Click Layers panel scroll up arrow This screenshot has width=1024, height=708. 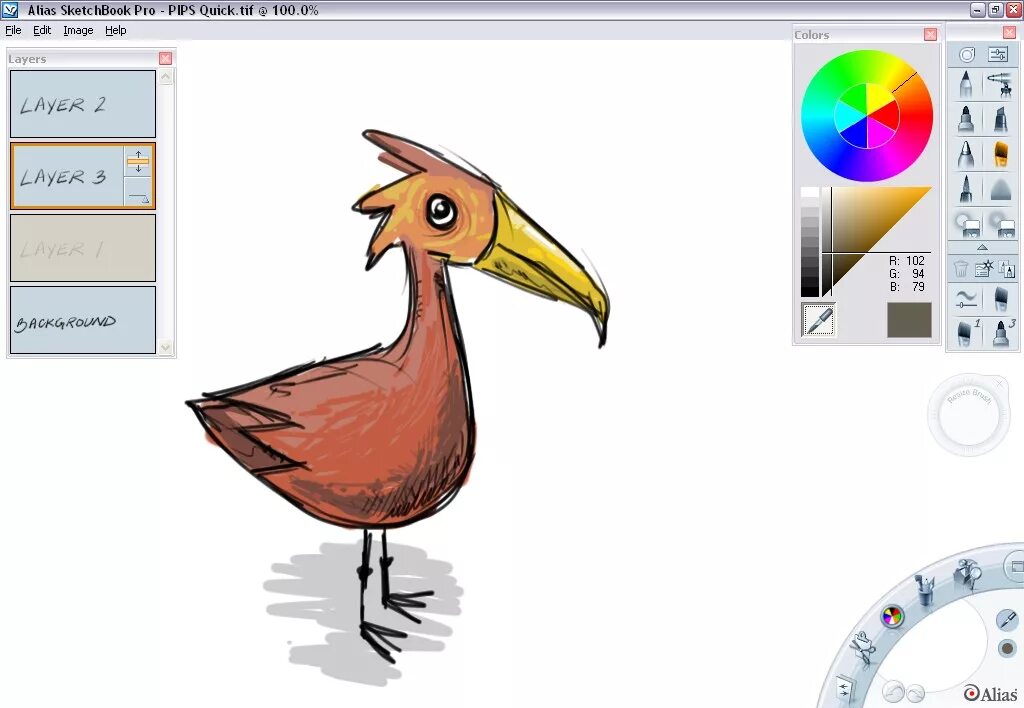(166, 77)
